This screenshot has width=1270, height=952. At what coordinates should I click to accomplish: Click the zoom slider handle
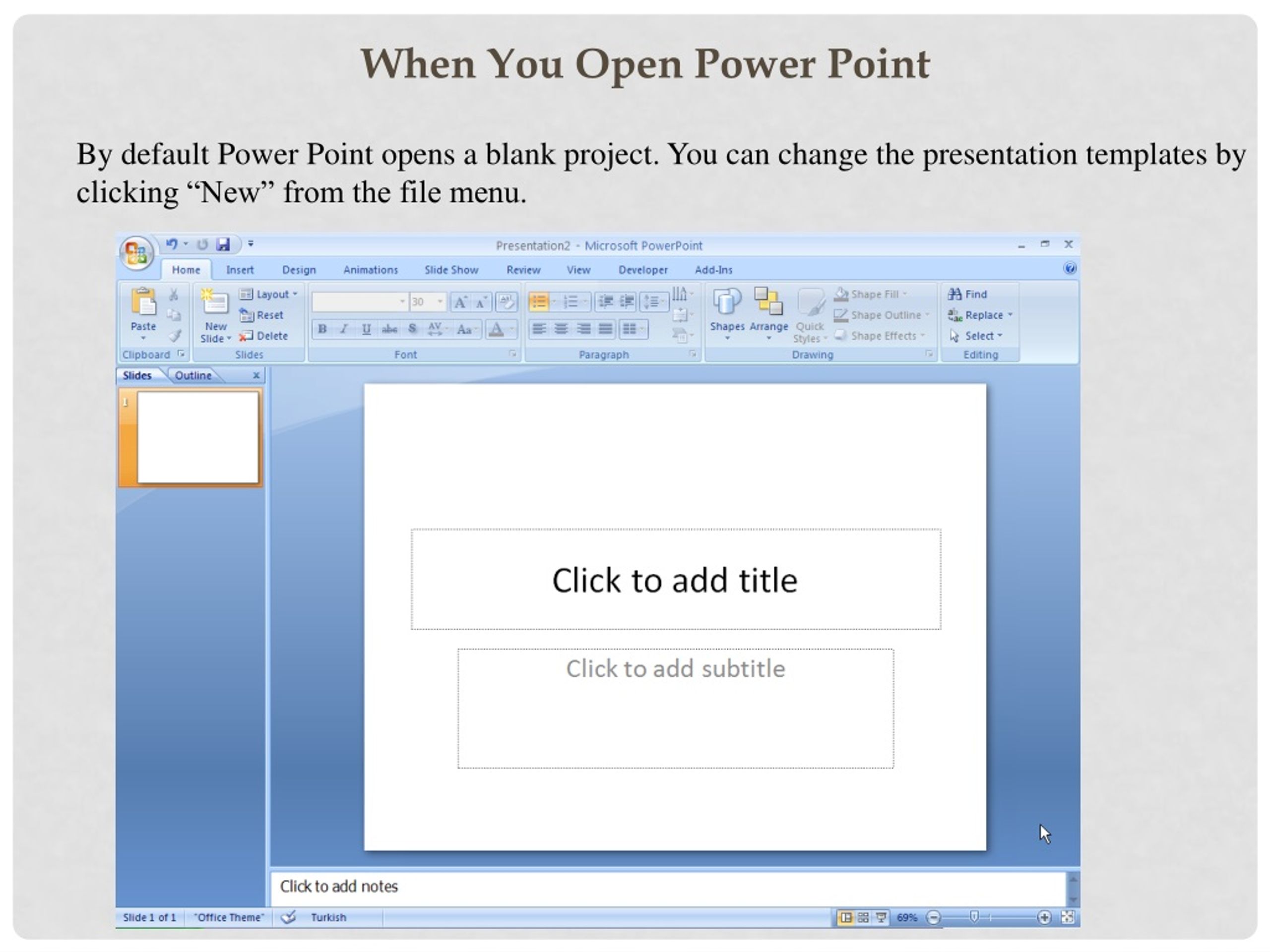coord(974,917)
